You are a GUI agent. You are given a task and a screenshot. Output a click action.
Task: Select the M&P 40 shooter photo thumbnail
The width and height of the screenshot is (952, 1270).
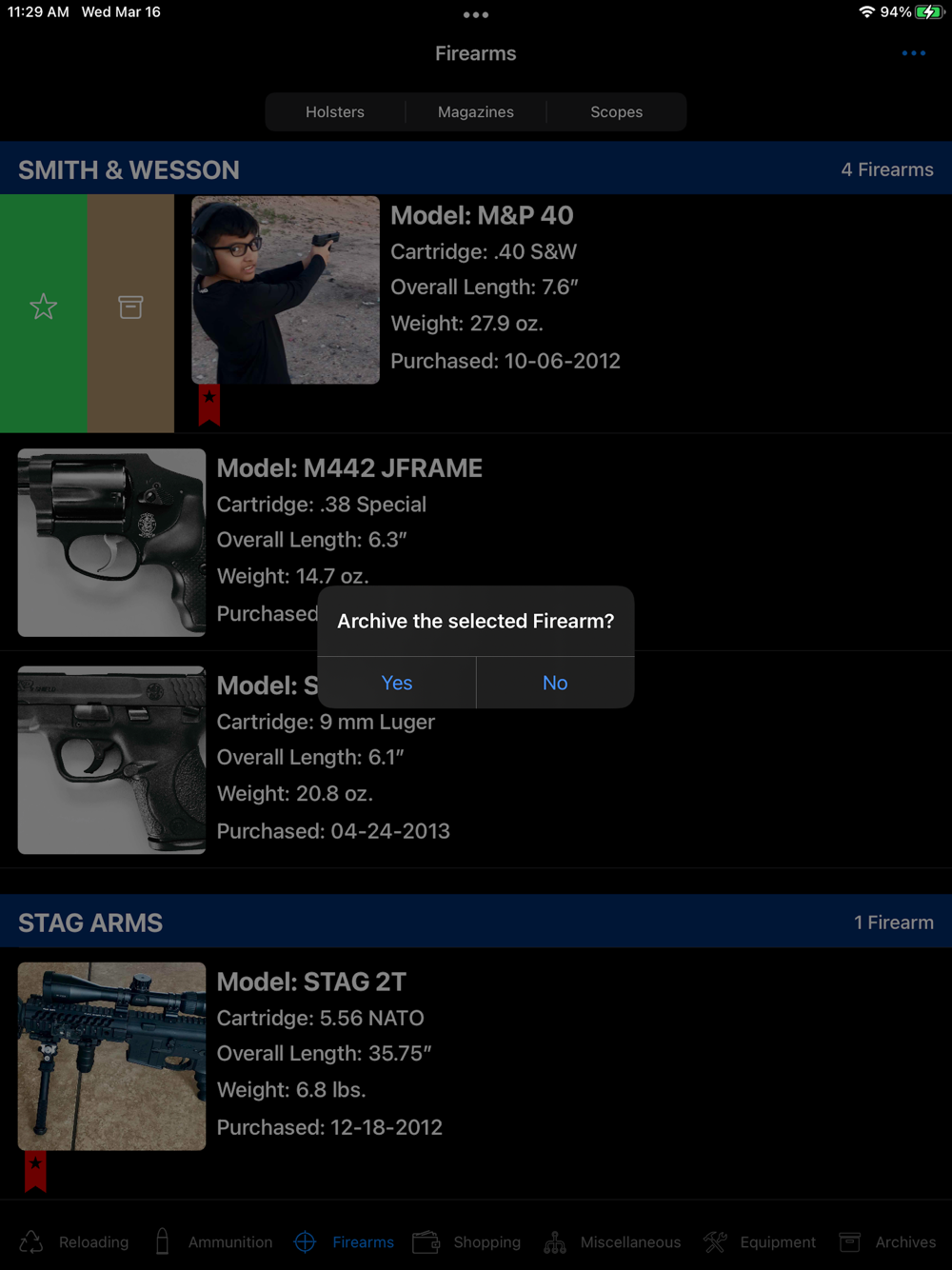[286, 290]
